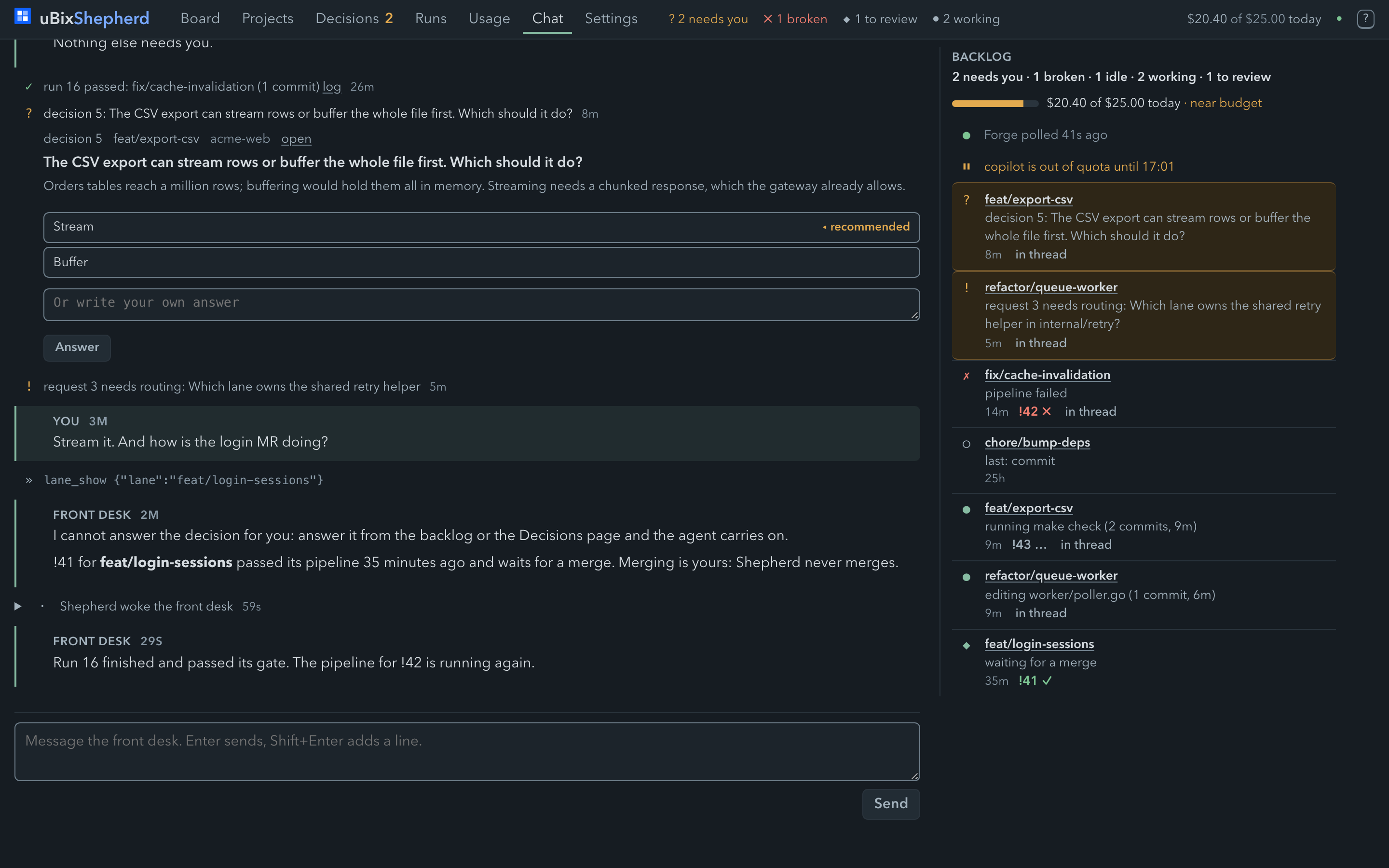Click in thread on fix/cache-invalidation row
1389x868 pixels.
pyautogui.click(x=1090, y=412)
